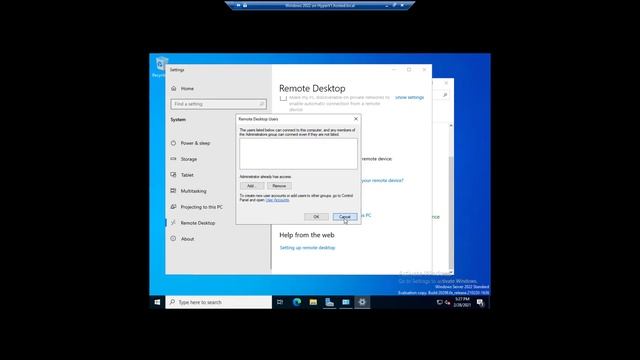Image resolution: width=640 pixels, height=360 pixels.
Task: Click the background window's vertical scrollbar
Action: 451,199
